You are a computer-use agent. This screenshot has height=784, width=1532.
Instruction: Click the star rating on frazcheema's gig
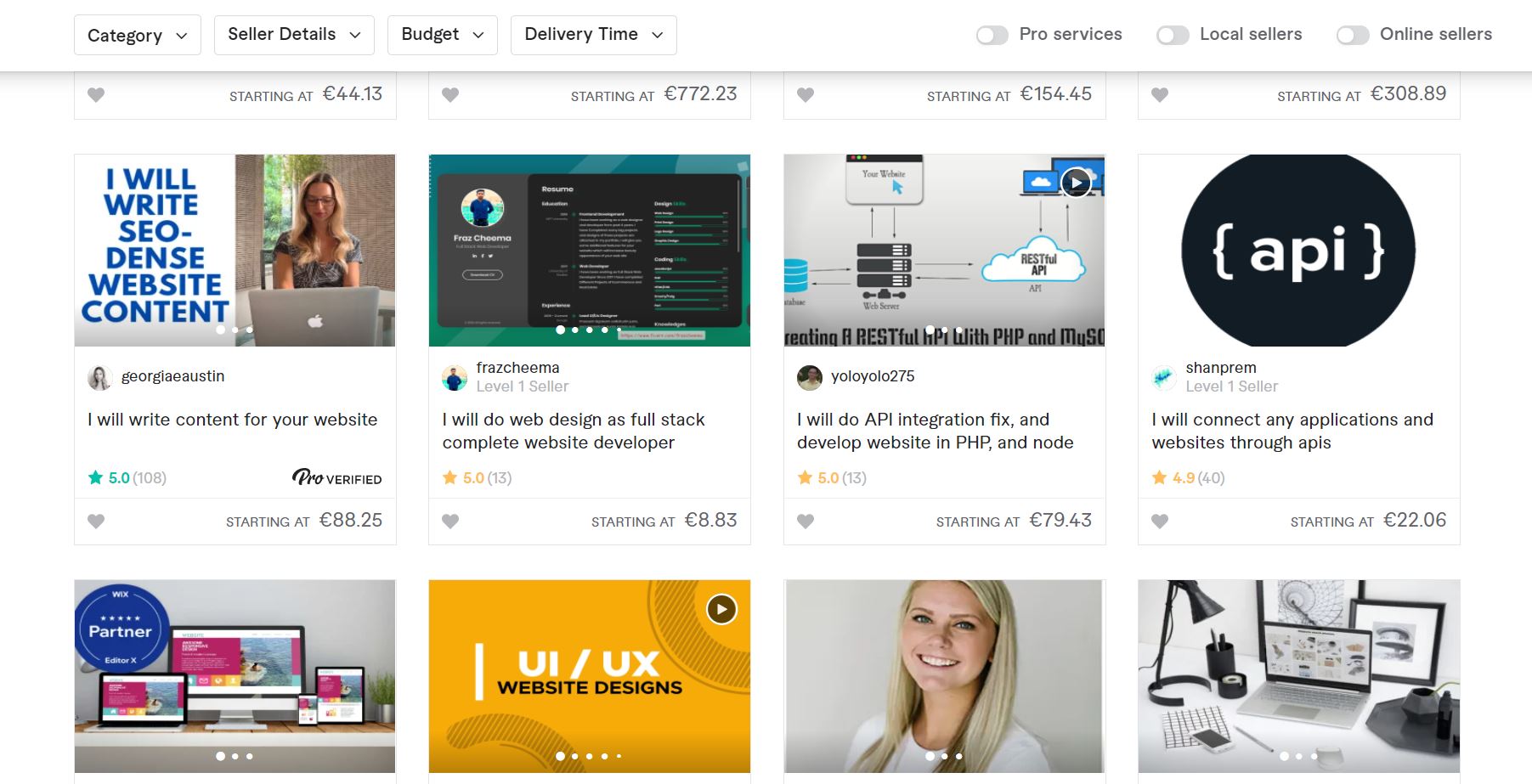click(463, 478)
